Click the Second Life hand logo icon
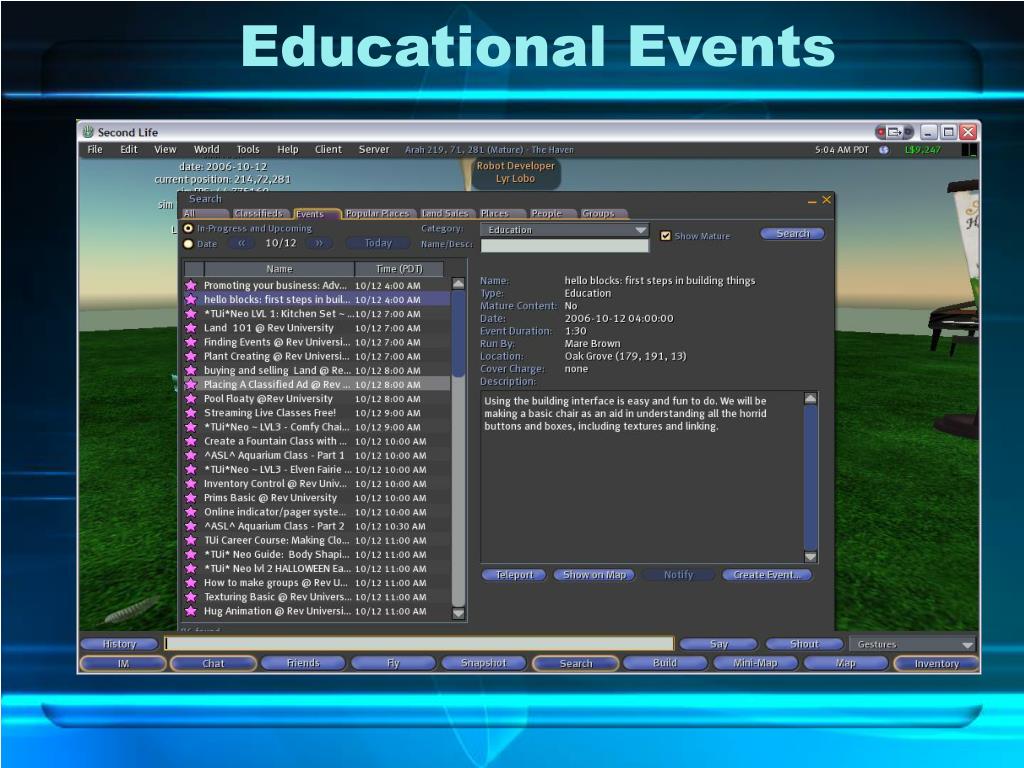The width and height of the screenshot is (1024, 768). 88,132
